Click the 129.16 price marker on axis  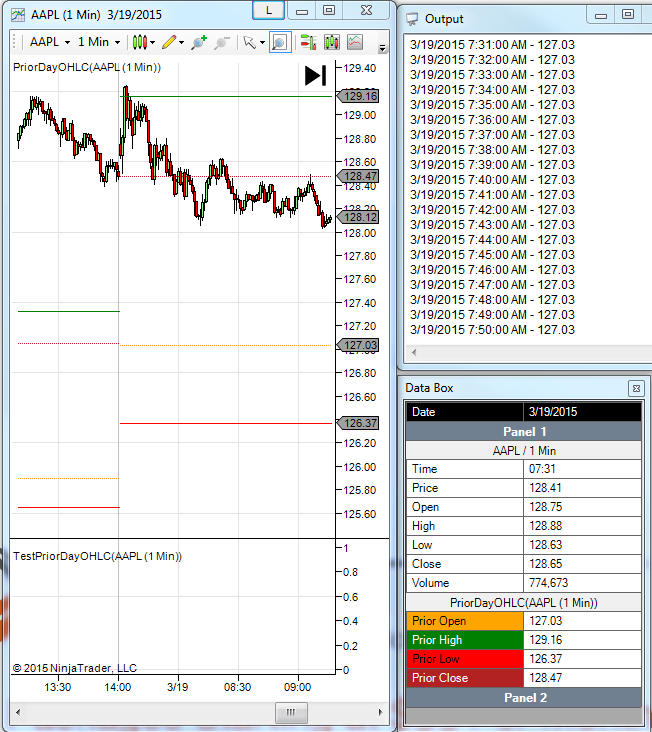(358, 96)
